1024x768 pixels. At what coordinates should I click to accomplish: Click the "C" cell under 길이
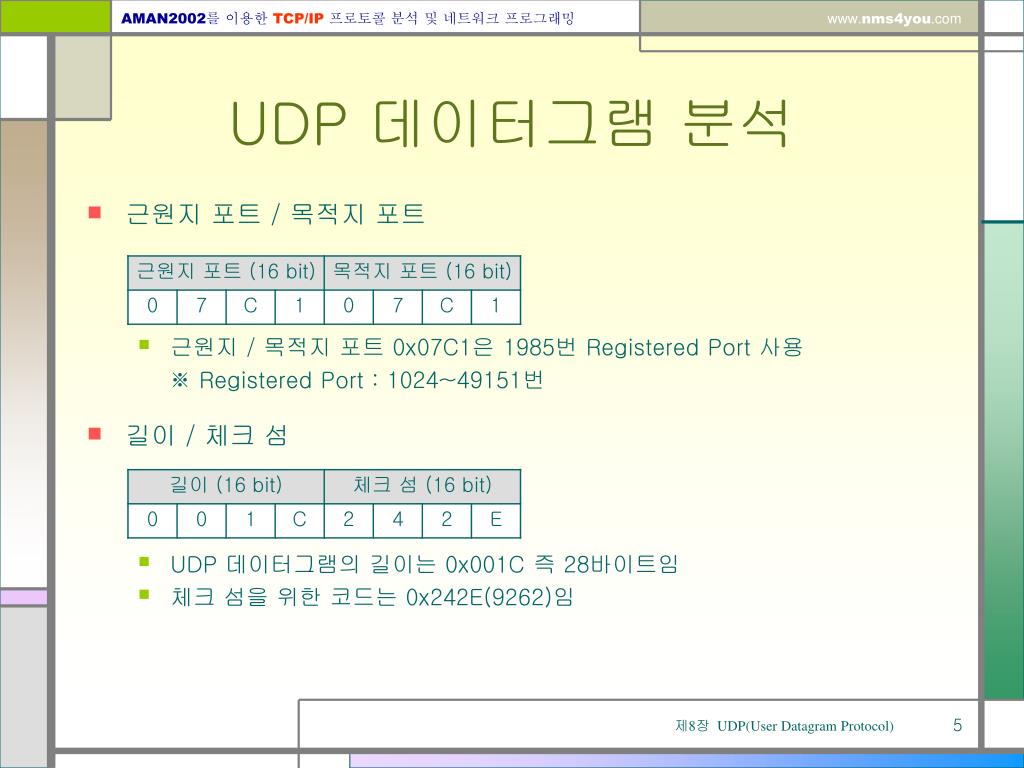299,520
